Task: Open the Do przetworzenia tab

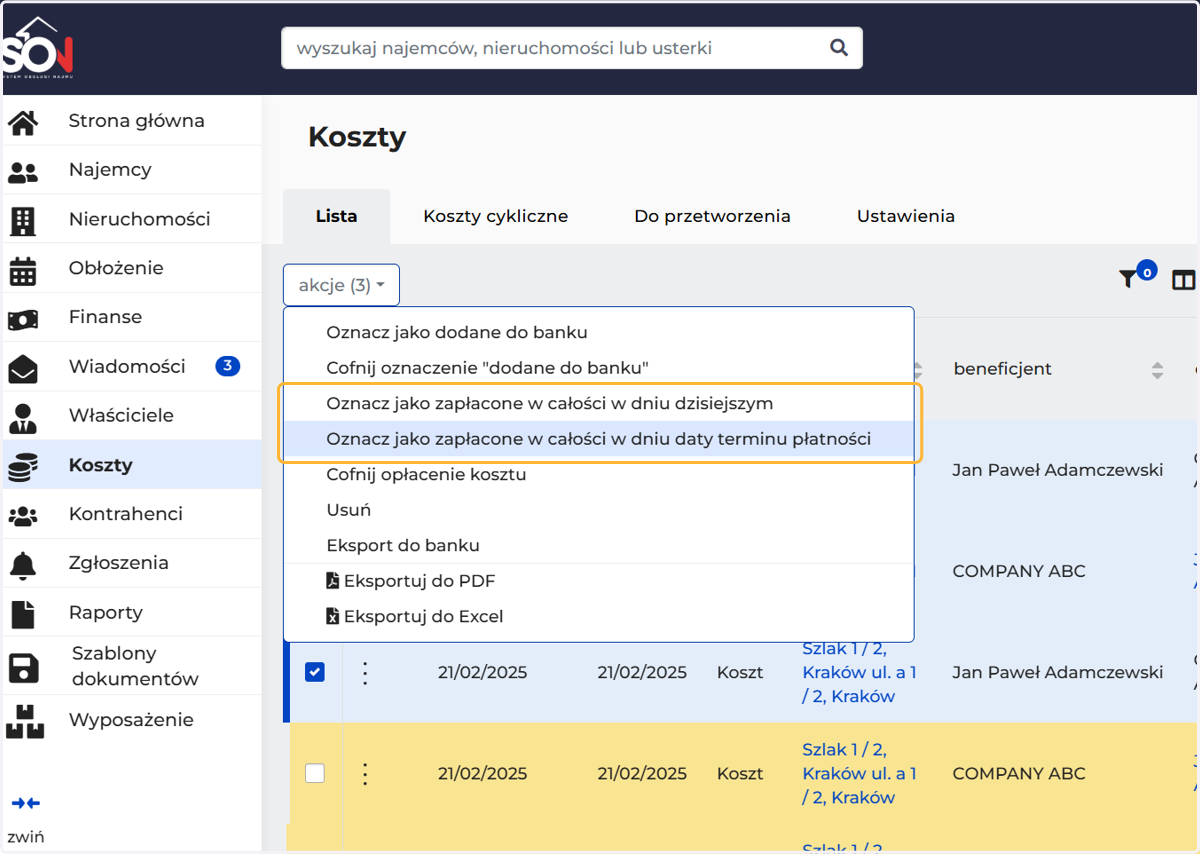Action: [x=712, y=216]
